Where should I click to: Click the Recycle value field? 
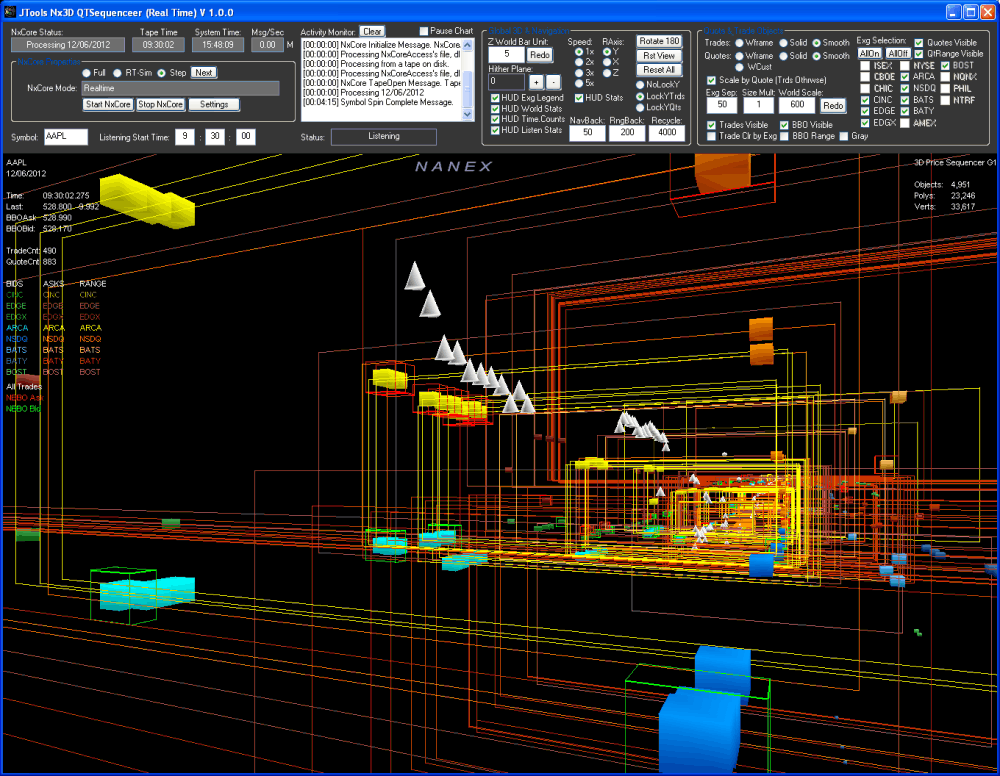point(667,133)
